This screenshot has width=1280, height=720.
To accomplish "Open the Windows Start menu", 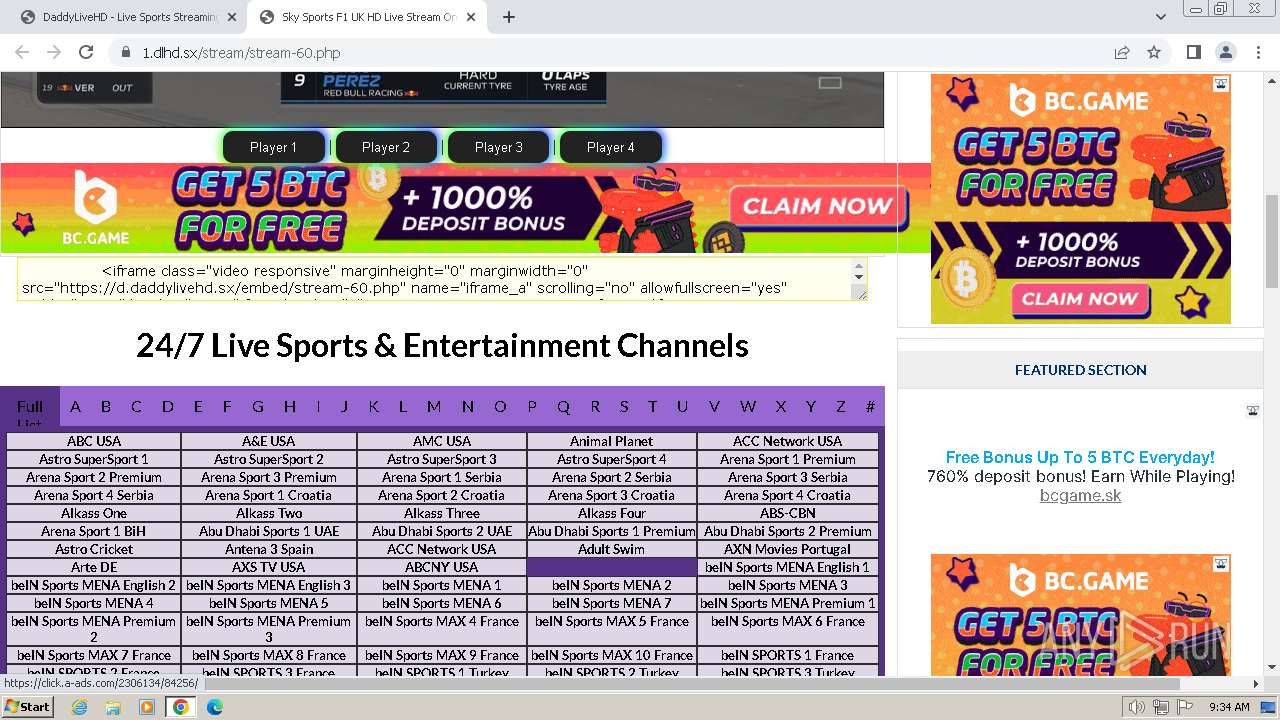I will pyautogui.click(x=27, y=707).
